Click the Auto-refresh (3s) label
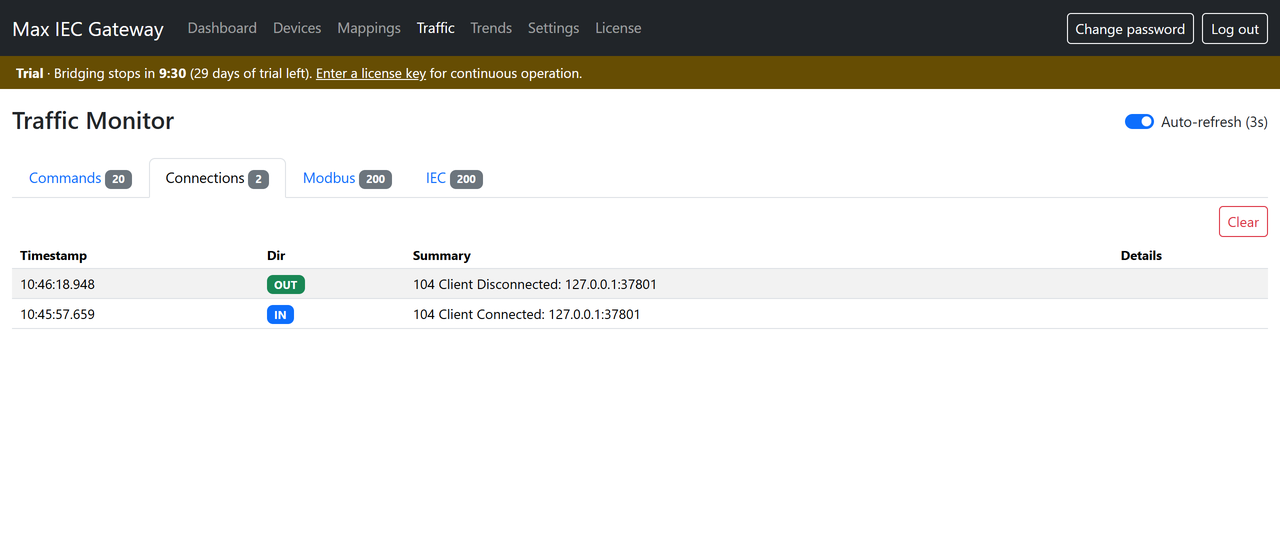Screen dimensions: 1280x560 click(x=1214, y=122)
